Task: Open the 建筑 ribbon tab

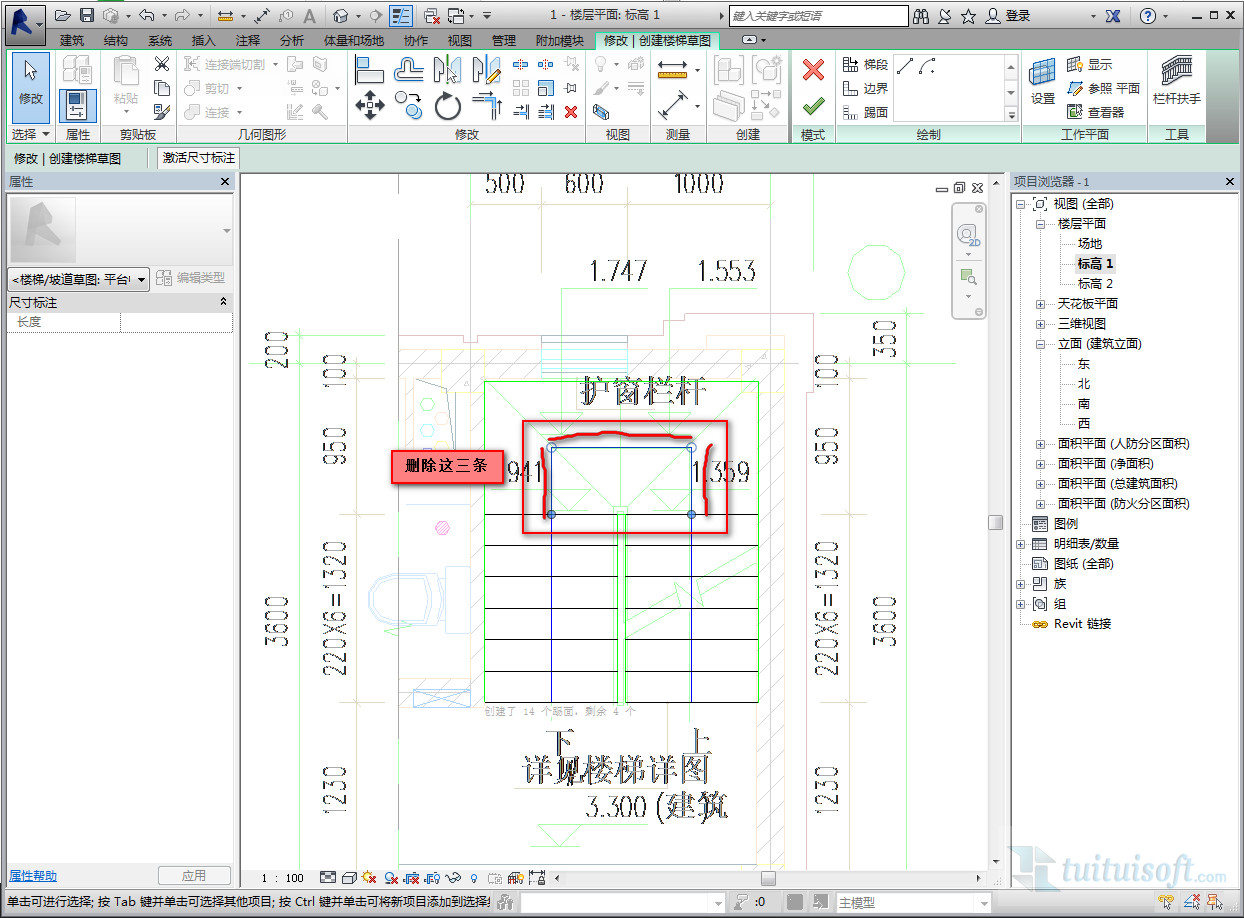Action: [x=72, y=41]
